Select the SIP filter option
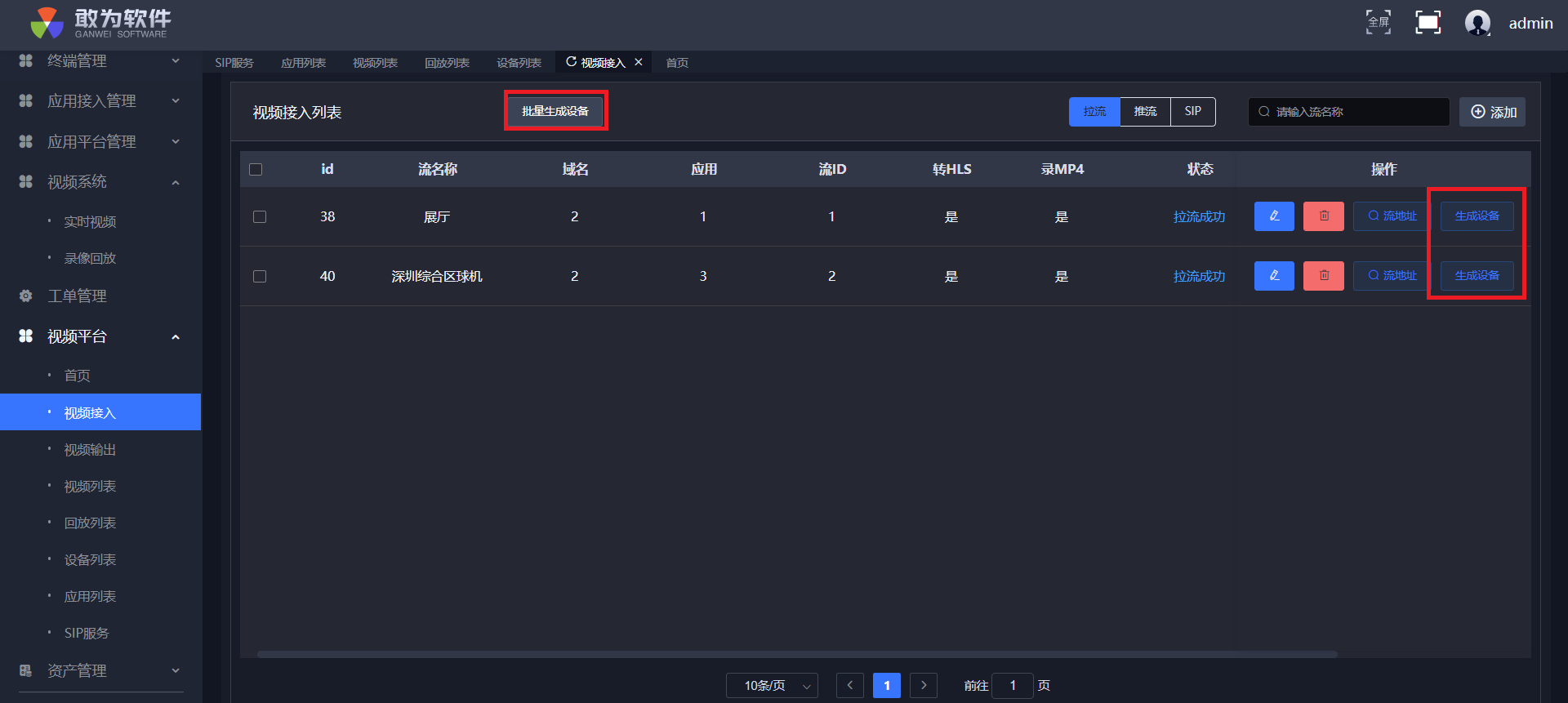The width and height of the screenshot is (1568, 703). 1193,112
